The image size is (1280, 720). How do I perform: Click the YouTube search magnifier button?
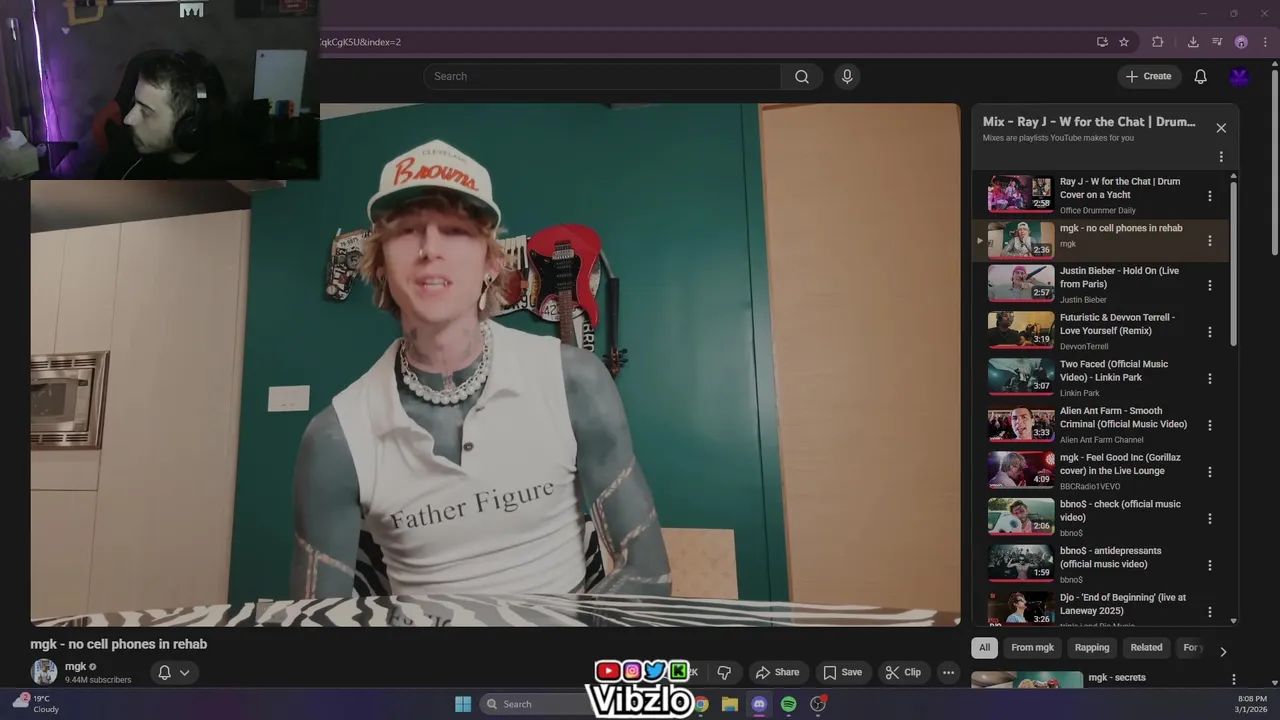pos(802,76)
